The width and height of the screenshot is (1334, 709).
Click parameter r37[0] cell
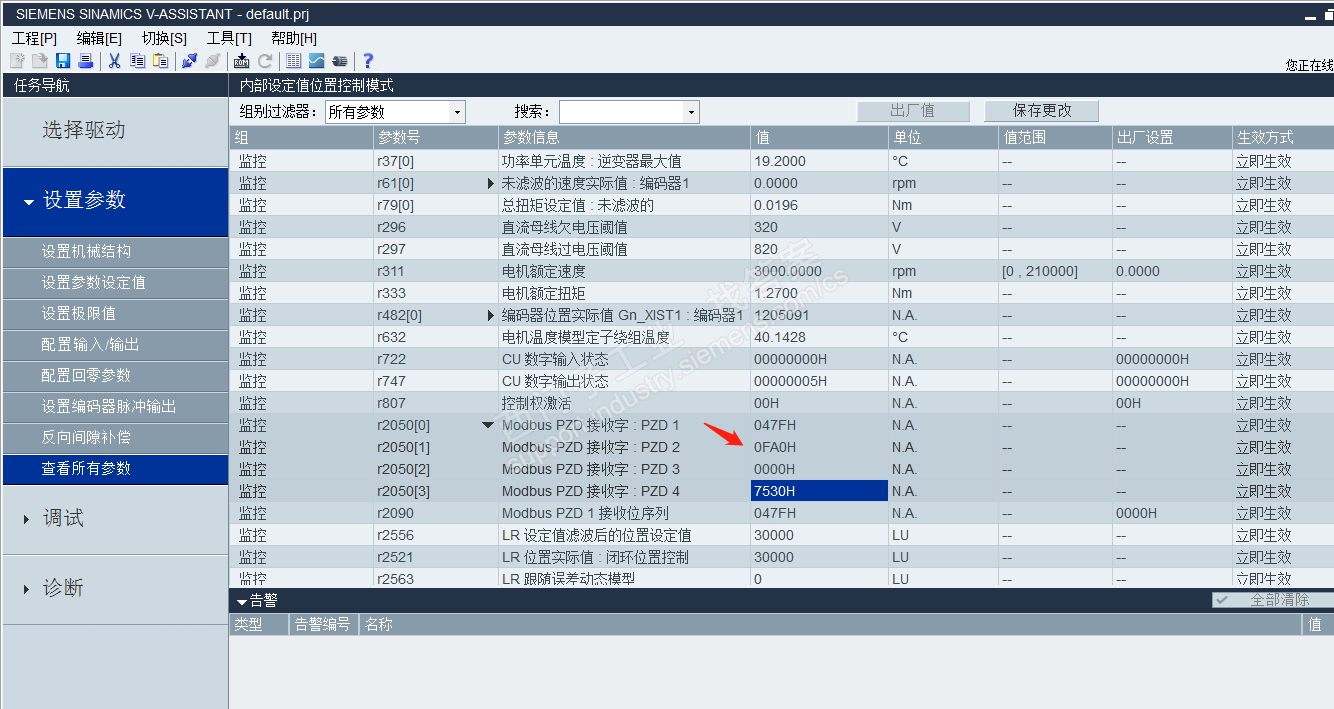[436, 161]
